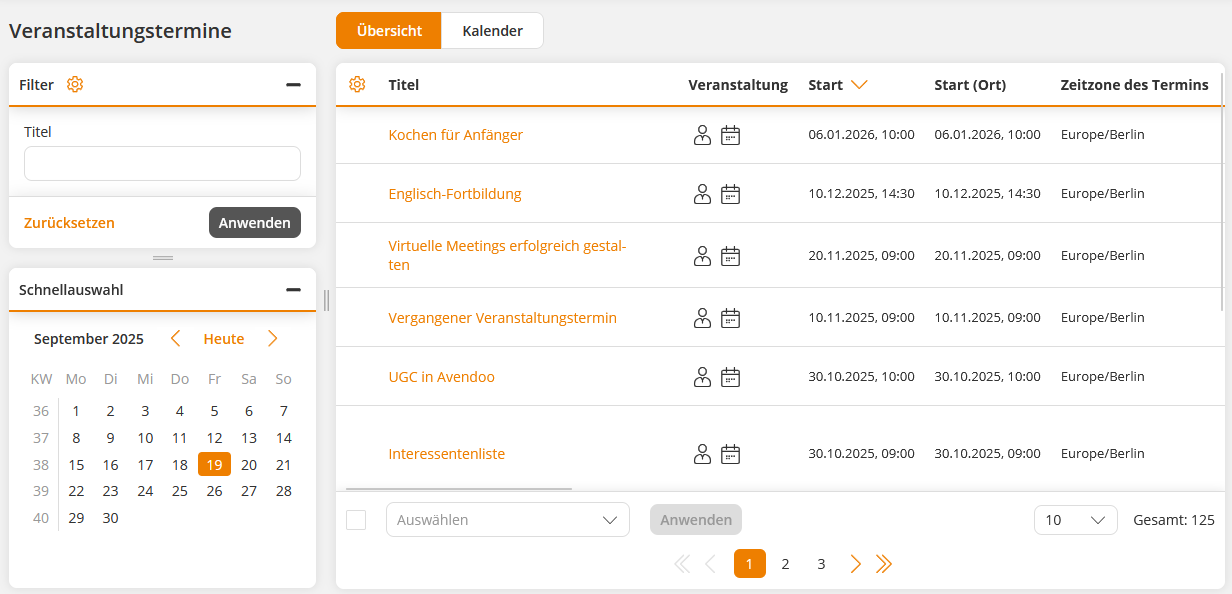
Task: Click calendar icon for Englisch-Fortbildung row
Action: [731, 194]
